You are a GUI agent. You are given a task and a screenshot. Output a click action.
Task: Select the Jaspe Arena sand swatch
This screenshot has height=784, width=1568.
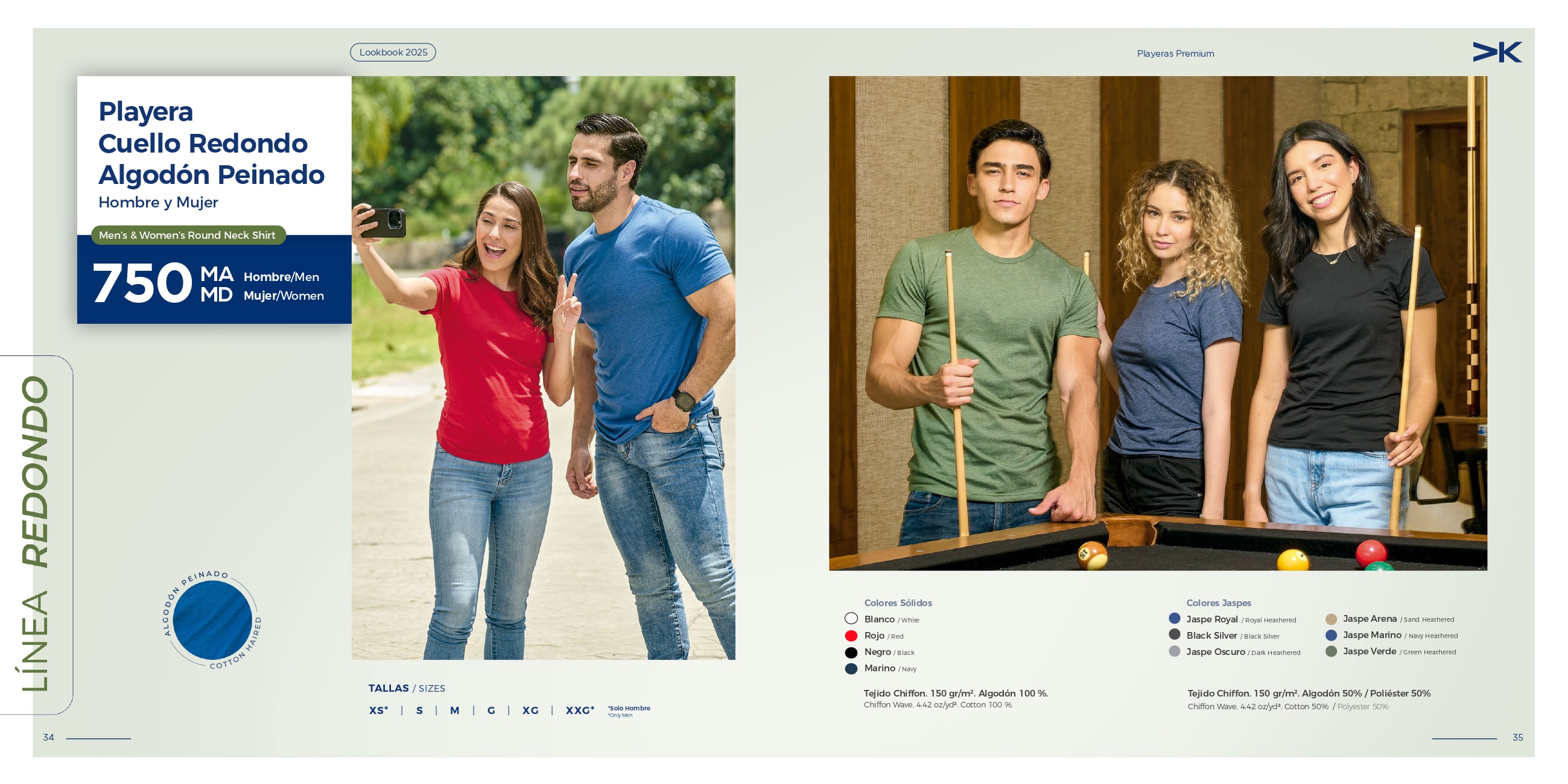click(x=1331, y=619)
